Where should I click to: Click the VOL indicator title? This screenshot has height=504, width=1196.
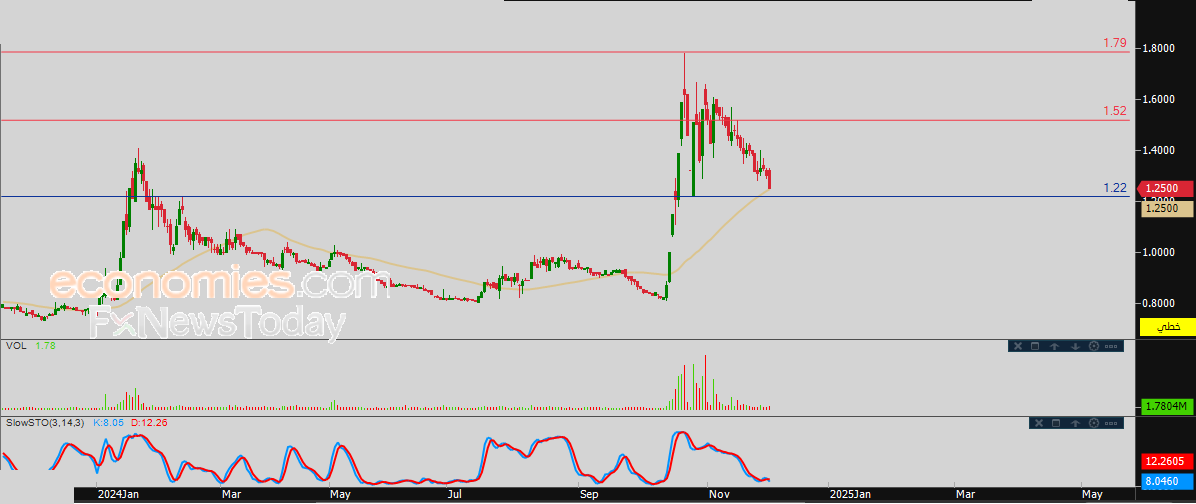point(16,345)
